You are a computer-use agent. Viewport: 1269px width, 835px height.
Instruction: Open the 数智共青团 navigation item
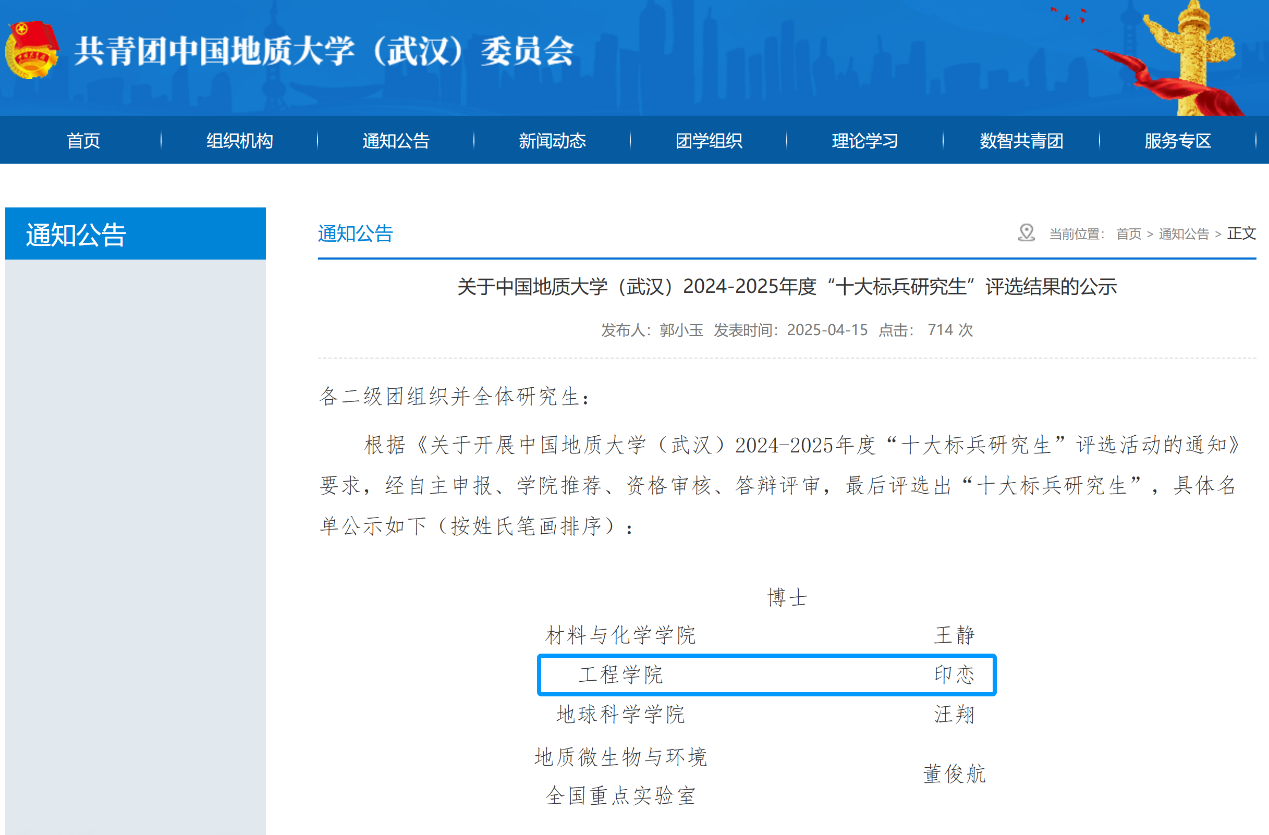pos(1021,141)
